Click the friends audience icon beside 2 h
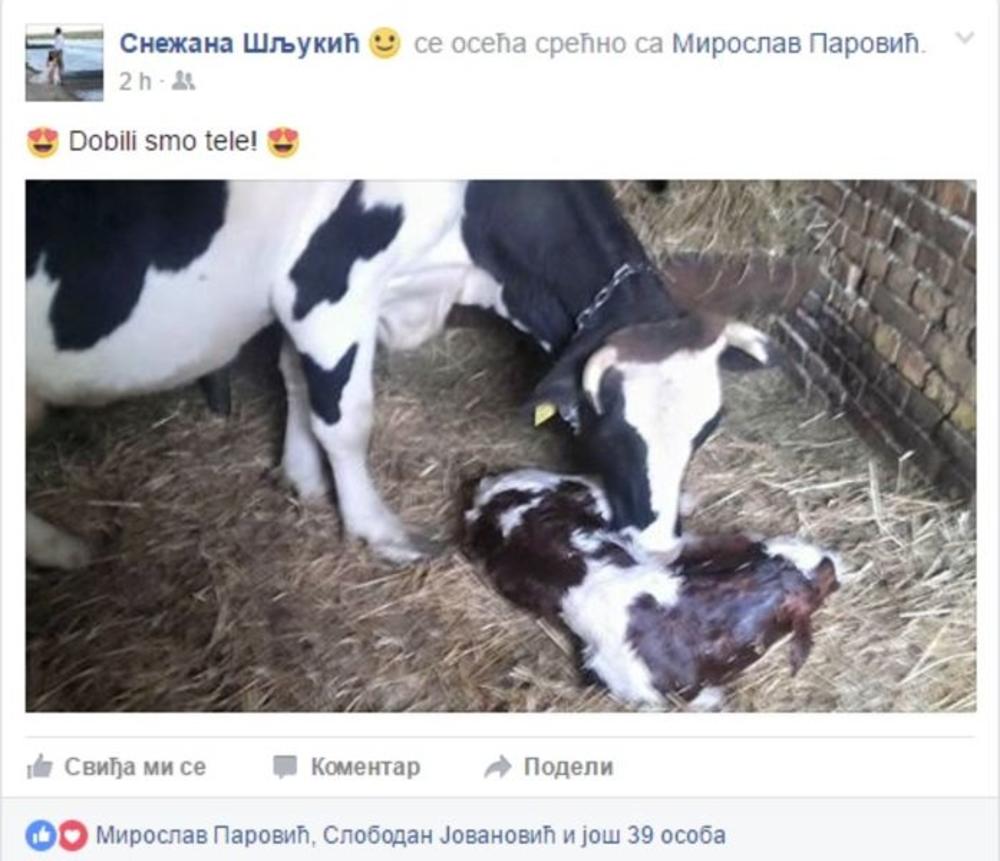The width and height of the screenshot is (1000, 861). tap(184, 80)
